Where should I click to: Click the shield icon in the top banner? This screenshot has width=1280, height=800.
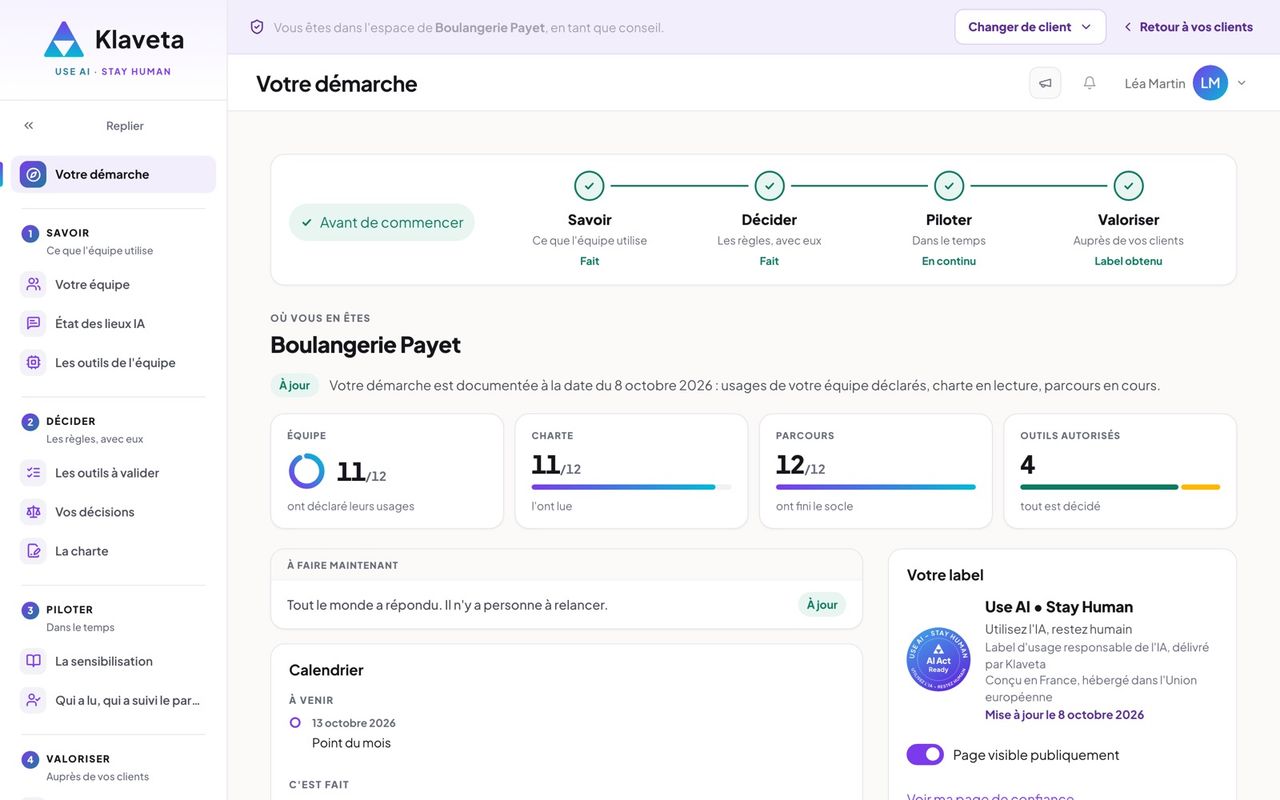(x=257, y=27)
